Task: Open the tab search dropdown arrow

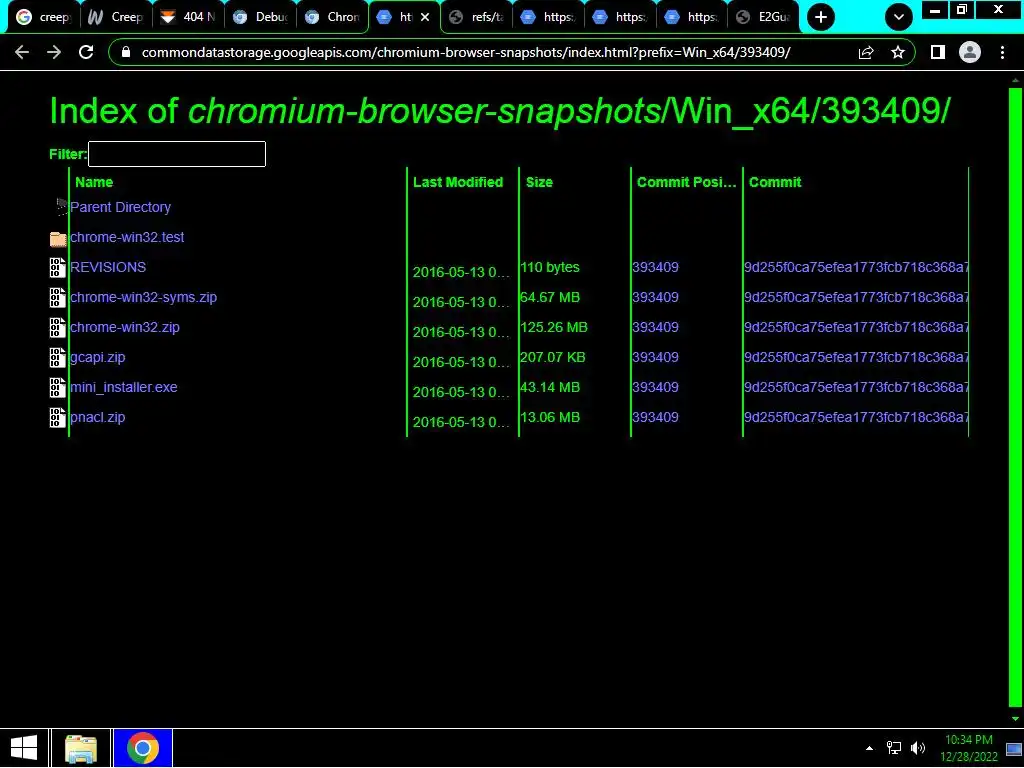Action: [x=899, y=17]
